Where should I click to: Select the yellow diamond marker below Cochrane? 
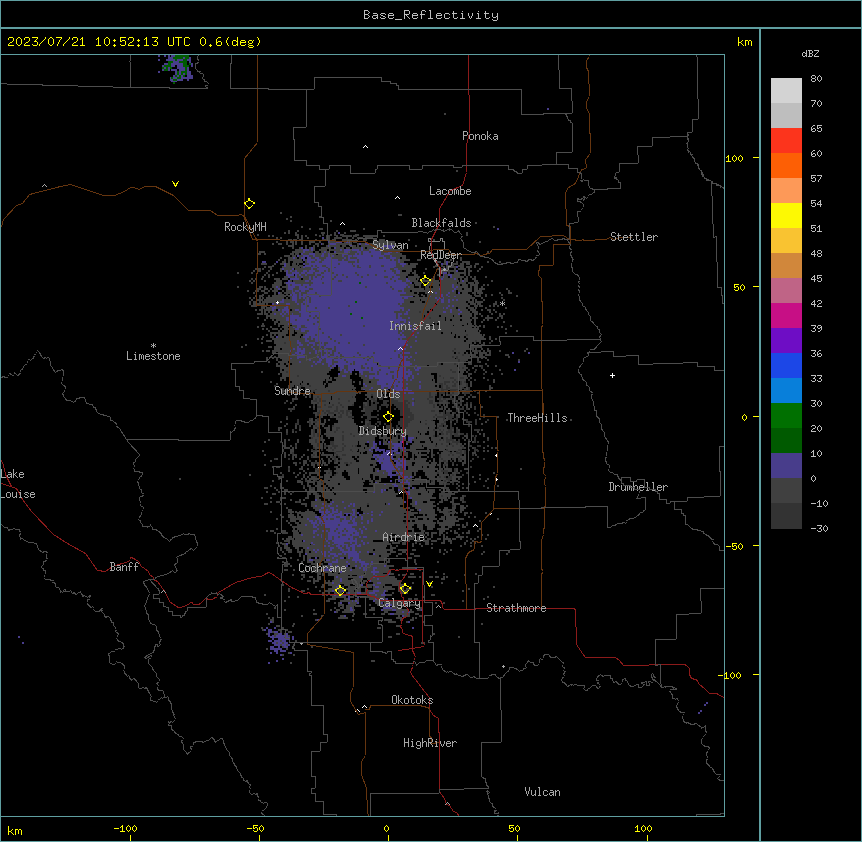pyautogui.click(x=340, y=590)
